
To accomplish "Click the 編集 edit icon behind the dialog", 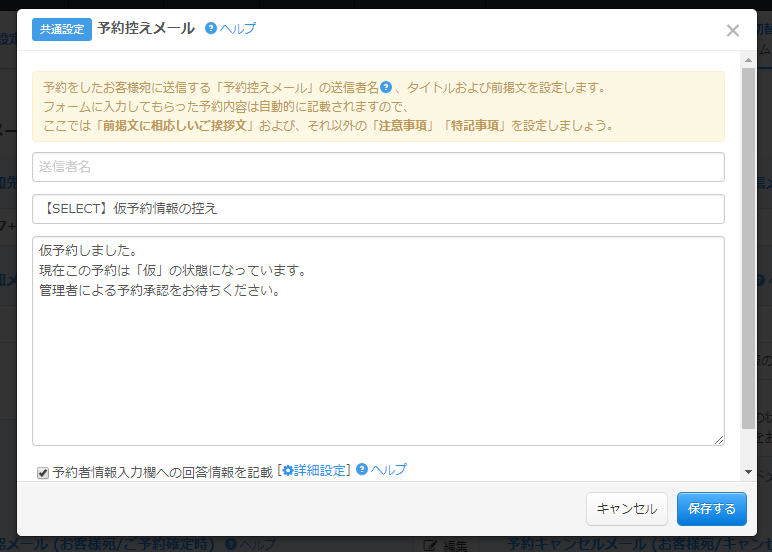I will [431, 545].
